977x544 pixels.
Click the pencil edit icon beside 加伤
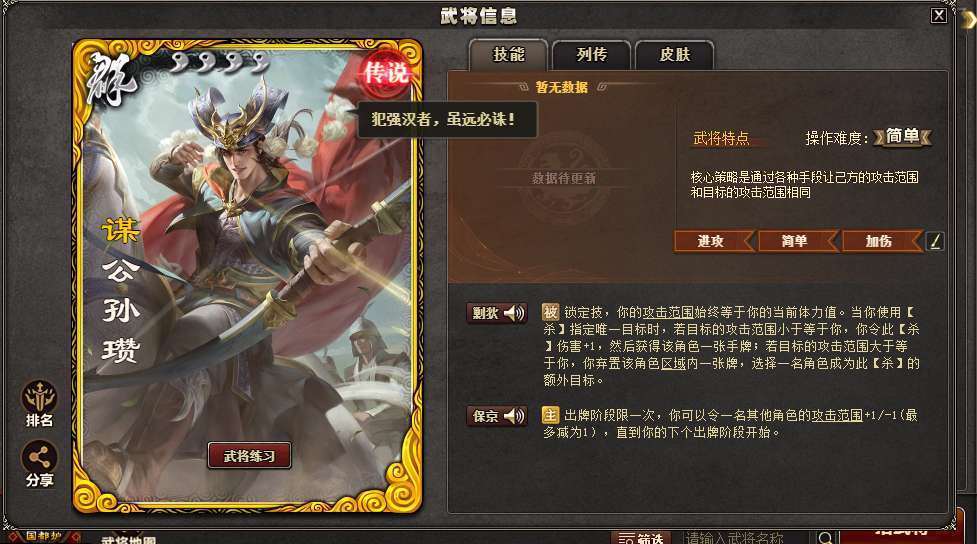click(x=935, y=241)
